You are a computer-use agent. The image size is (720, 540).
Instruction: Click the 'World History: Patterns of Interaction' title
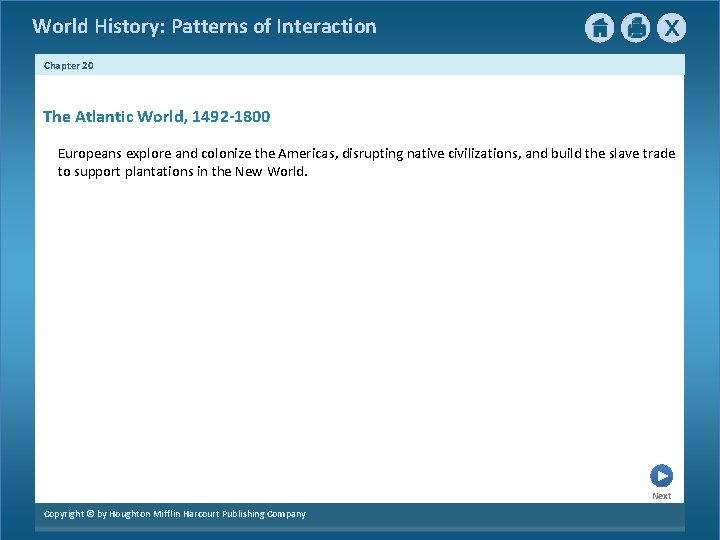pyautogui.click(x=204, y=26)
